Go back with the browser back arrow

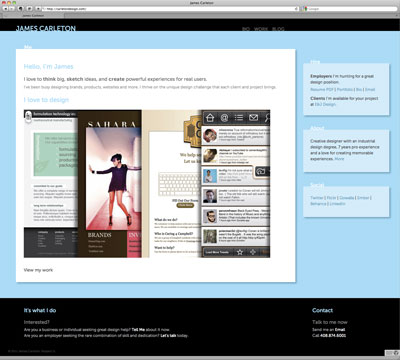click(5, 9)
